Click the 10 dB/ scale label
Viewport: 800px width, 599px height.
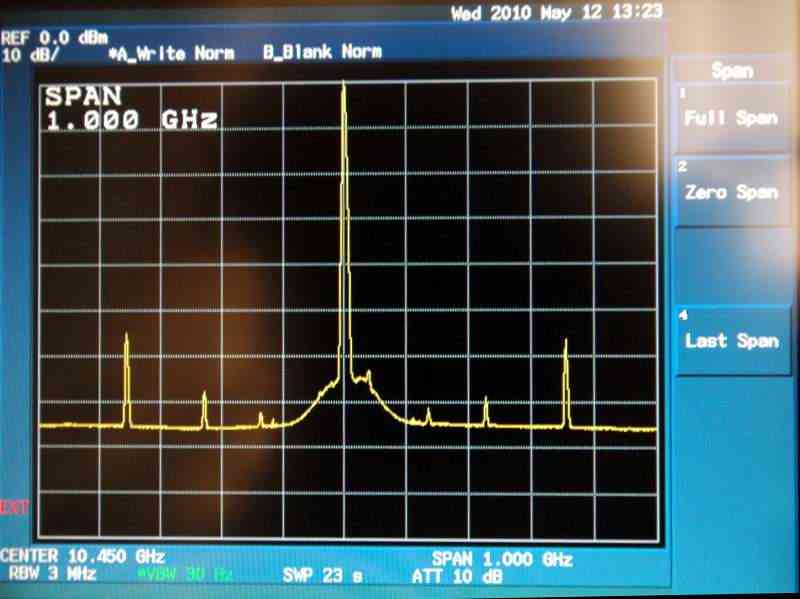coord(30,54)
